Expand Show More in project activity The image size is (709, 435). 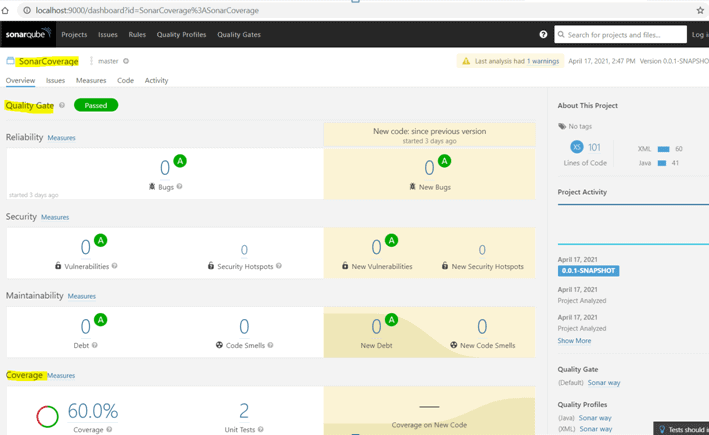coord(574,341)
